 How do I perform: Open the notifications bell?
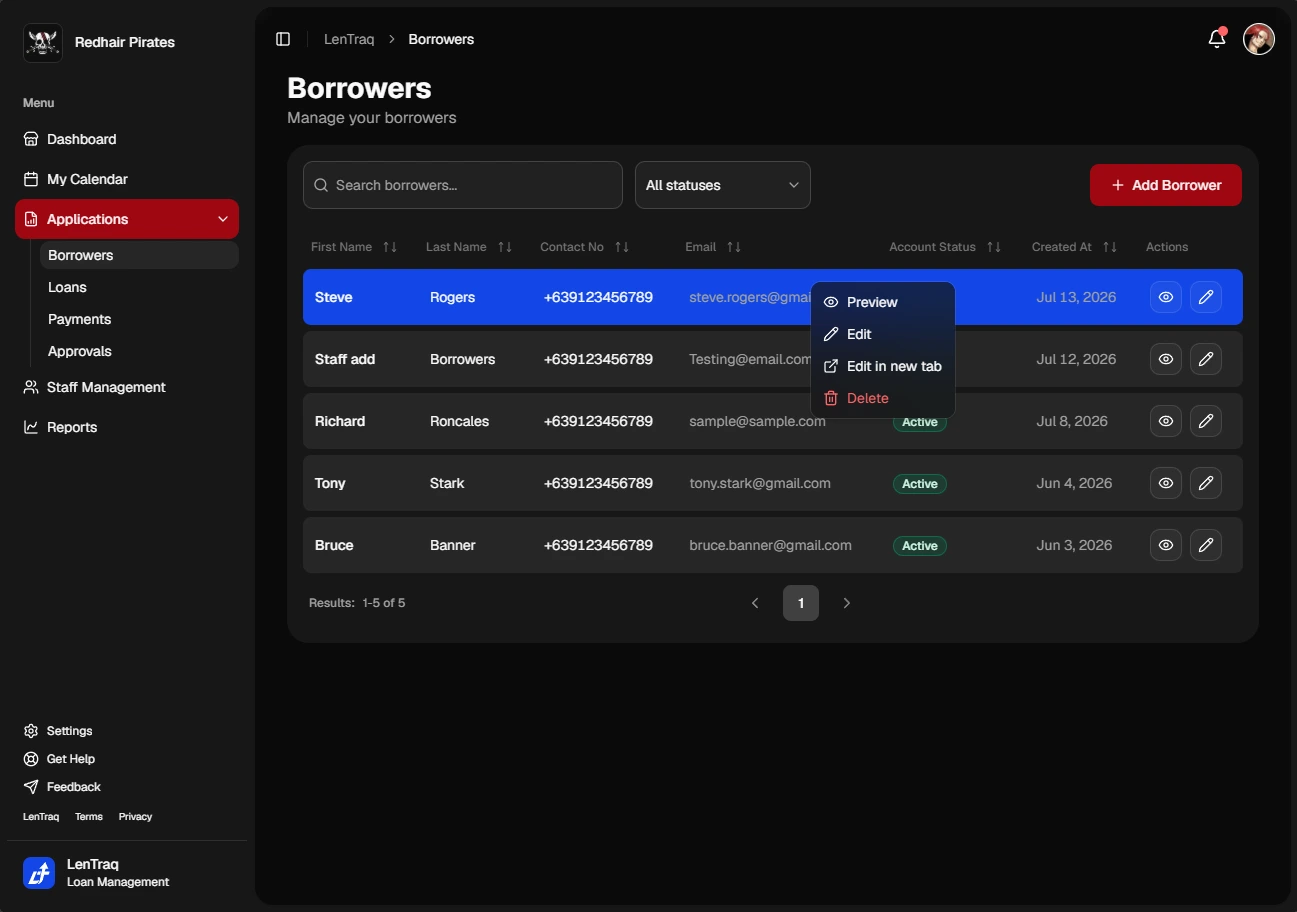(1217, 39)
